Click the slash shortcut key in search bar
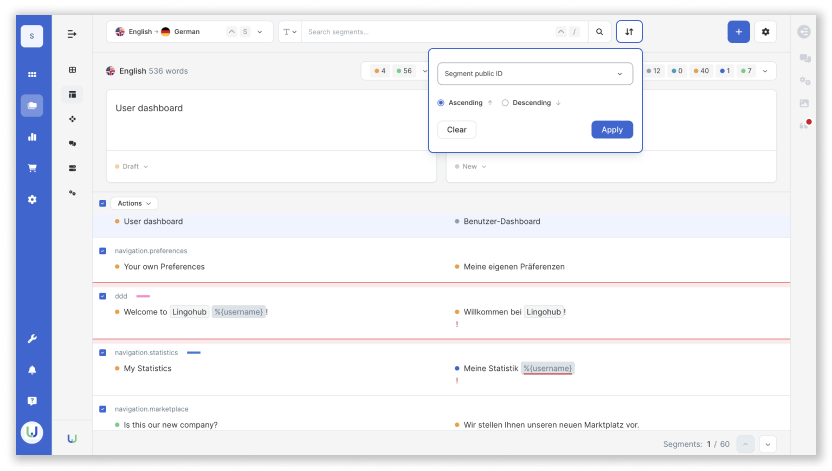 [x=574, y=32]
